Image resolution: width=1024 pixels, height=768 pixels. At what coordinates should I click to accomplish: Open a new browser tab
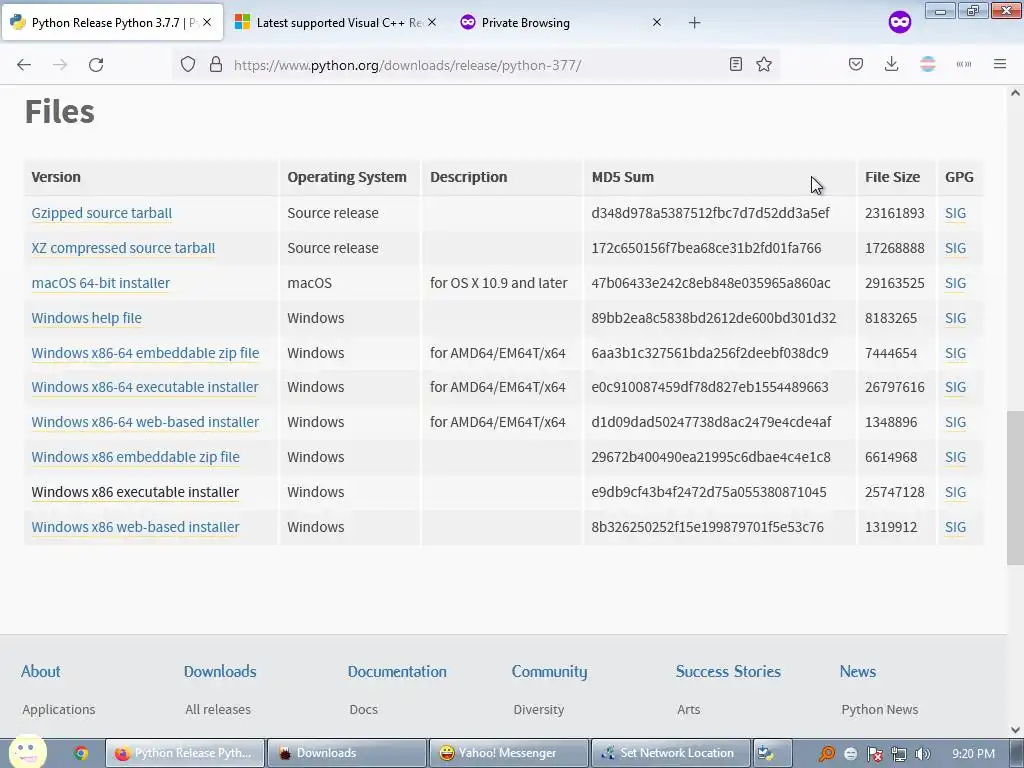[x=694, y=23]
